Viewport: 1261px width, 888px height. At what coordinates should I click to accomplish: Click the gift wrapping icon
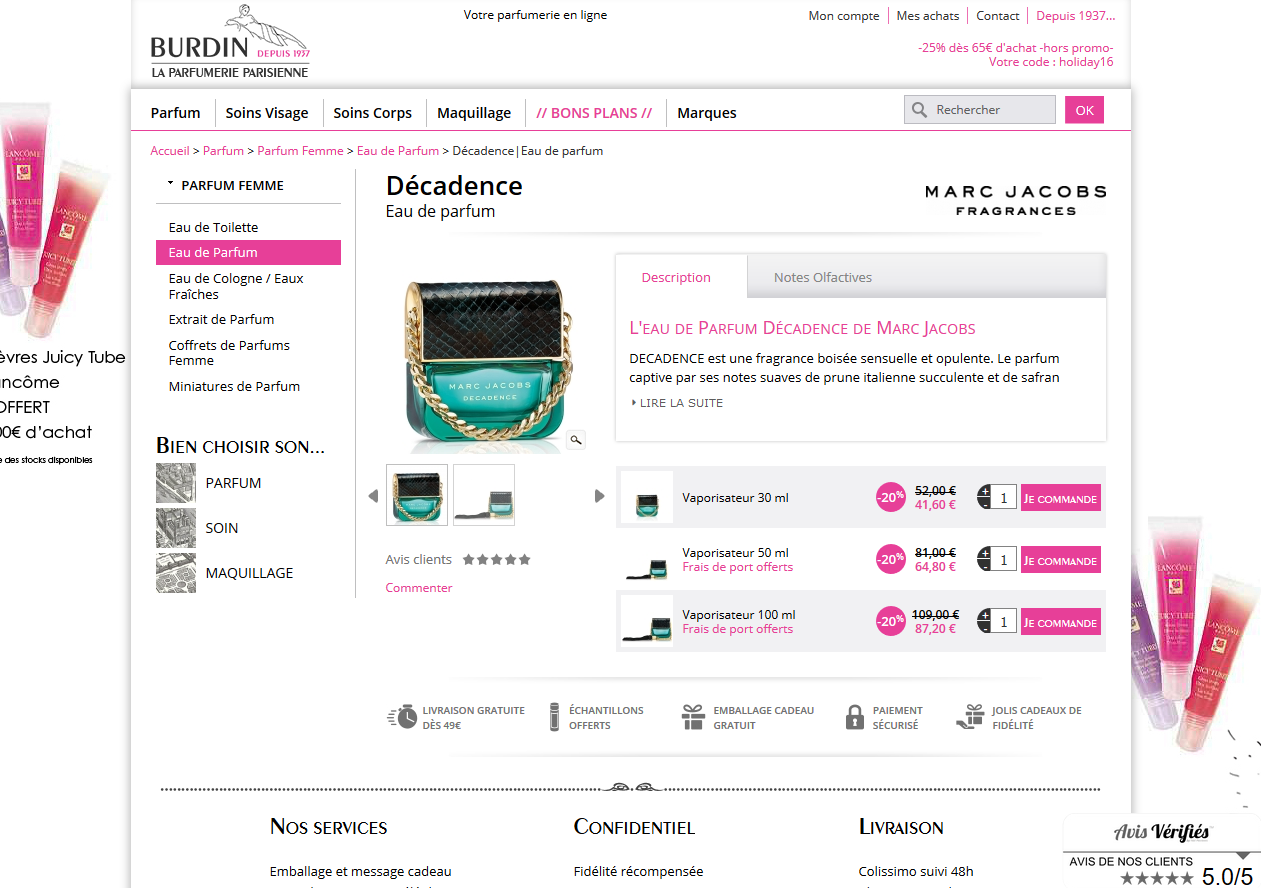coord(693,717)
